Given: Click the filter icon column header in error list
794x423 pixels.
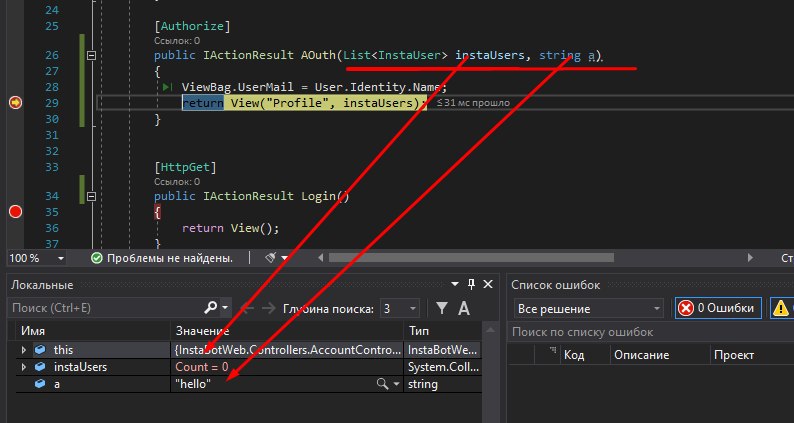Looking at the screenshot, I should (552, 351).
